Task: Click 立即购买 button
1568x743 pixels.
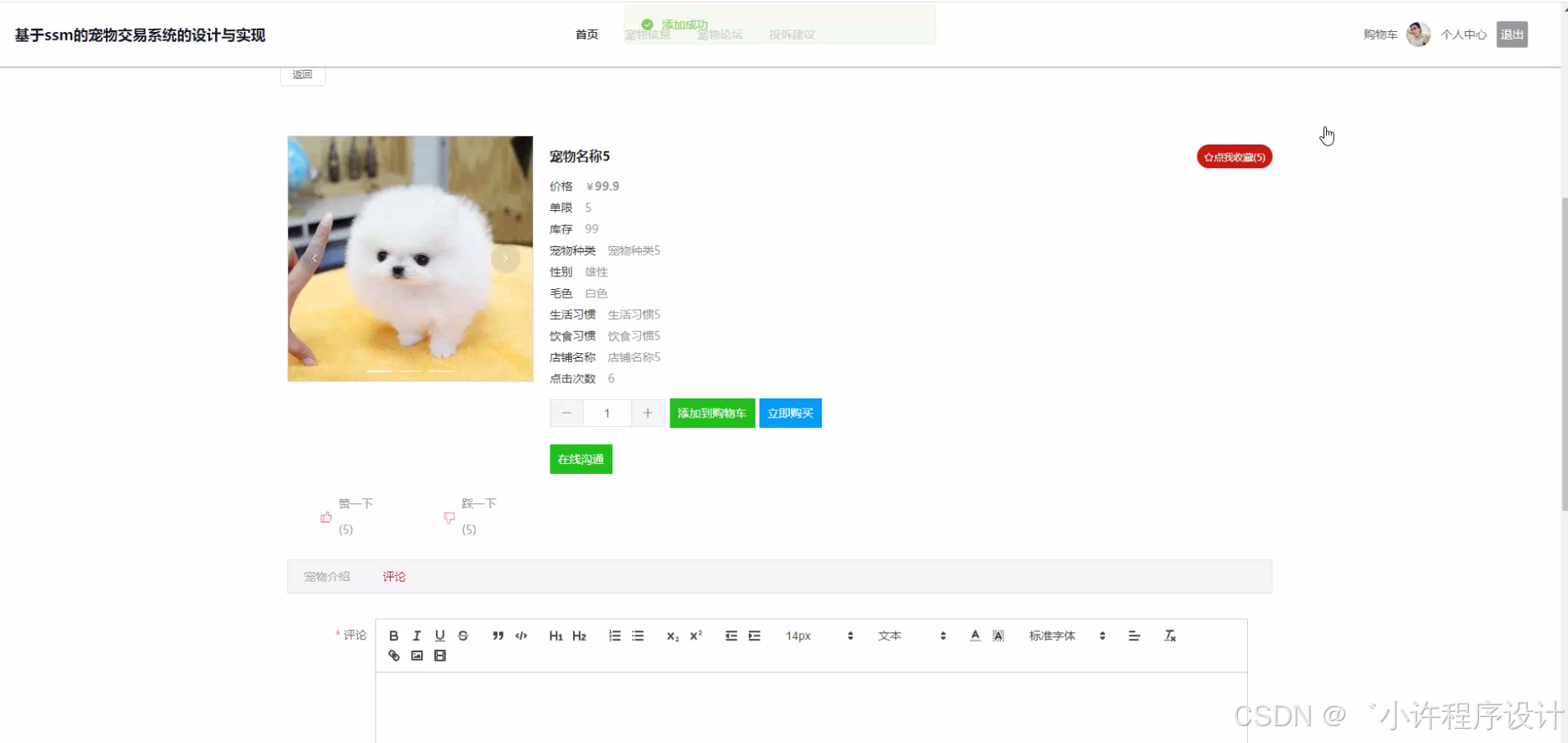Action: (790, 413)
